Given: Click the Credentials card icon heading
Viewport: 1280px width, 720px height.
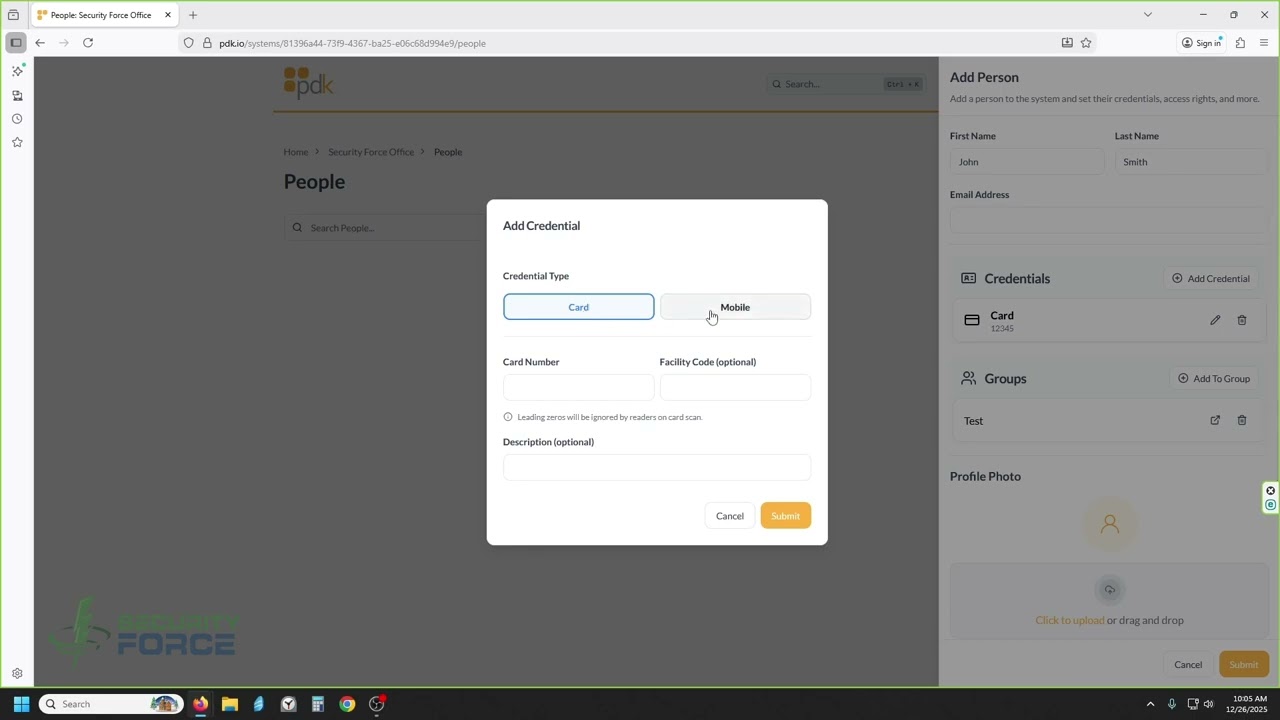Looking at the screenshot, I should click(x=968, y=279).
